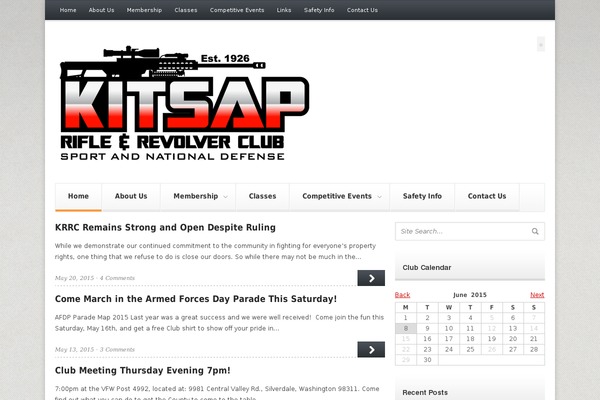Open the KRRC Remains Strong post arrow button

tap(371, 278)
